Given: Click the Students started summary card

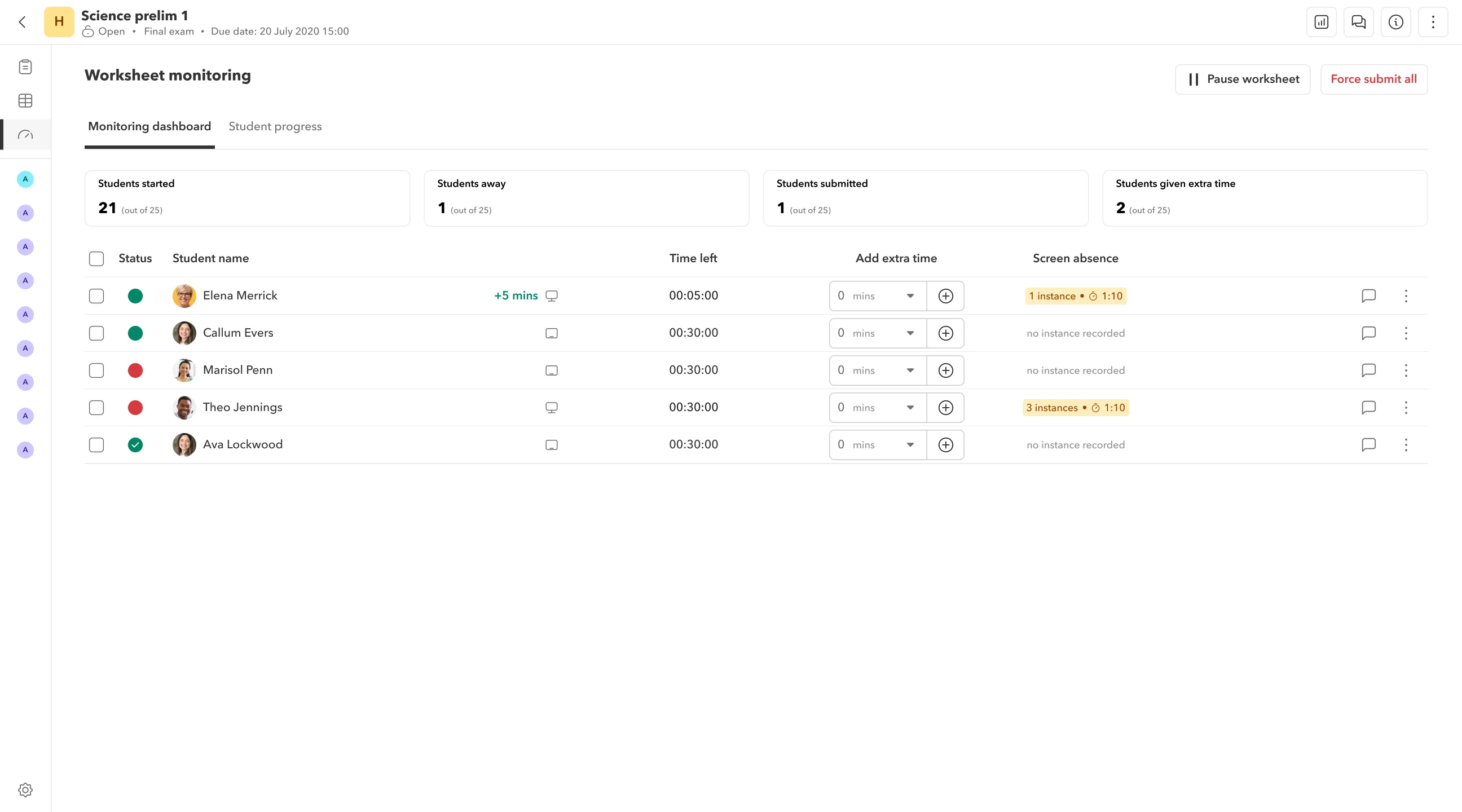Looking at the screenshot, I should (247, 198).
